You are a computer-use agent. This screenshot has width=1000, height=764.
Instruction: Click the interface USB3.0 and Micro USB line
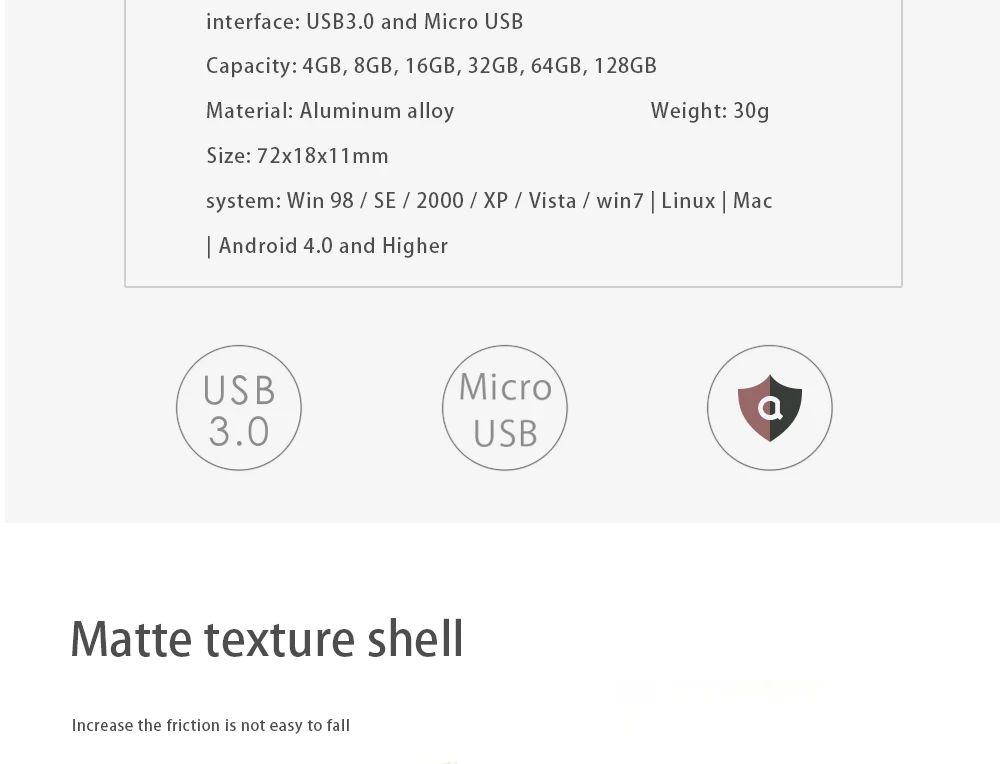tap(364, 22)
